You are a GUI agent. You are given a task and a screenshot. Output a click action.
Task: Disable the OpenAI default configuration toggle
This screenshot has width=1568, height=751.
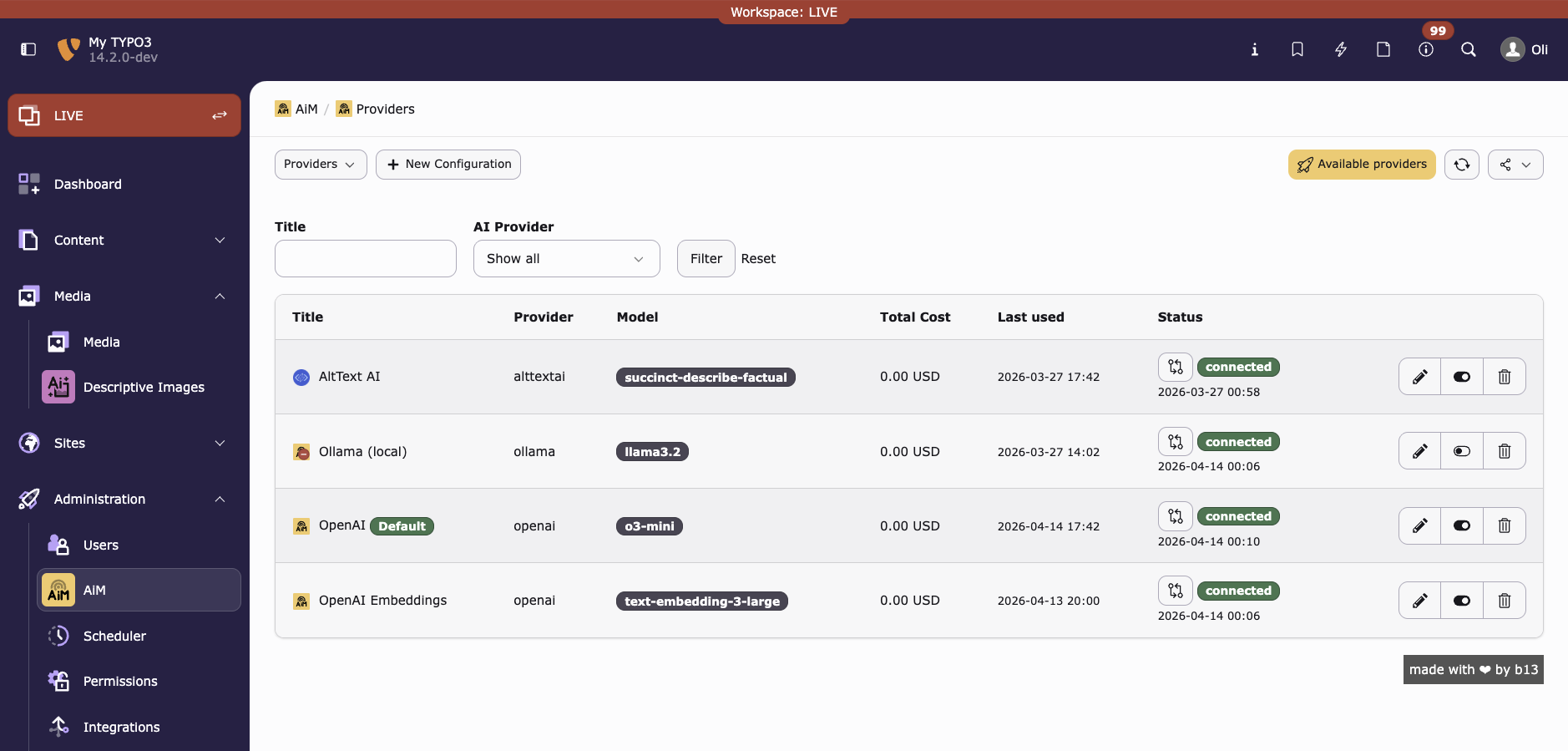[x=1461, y=525]
